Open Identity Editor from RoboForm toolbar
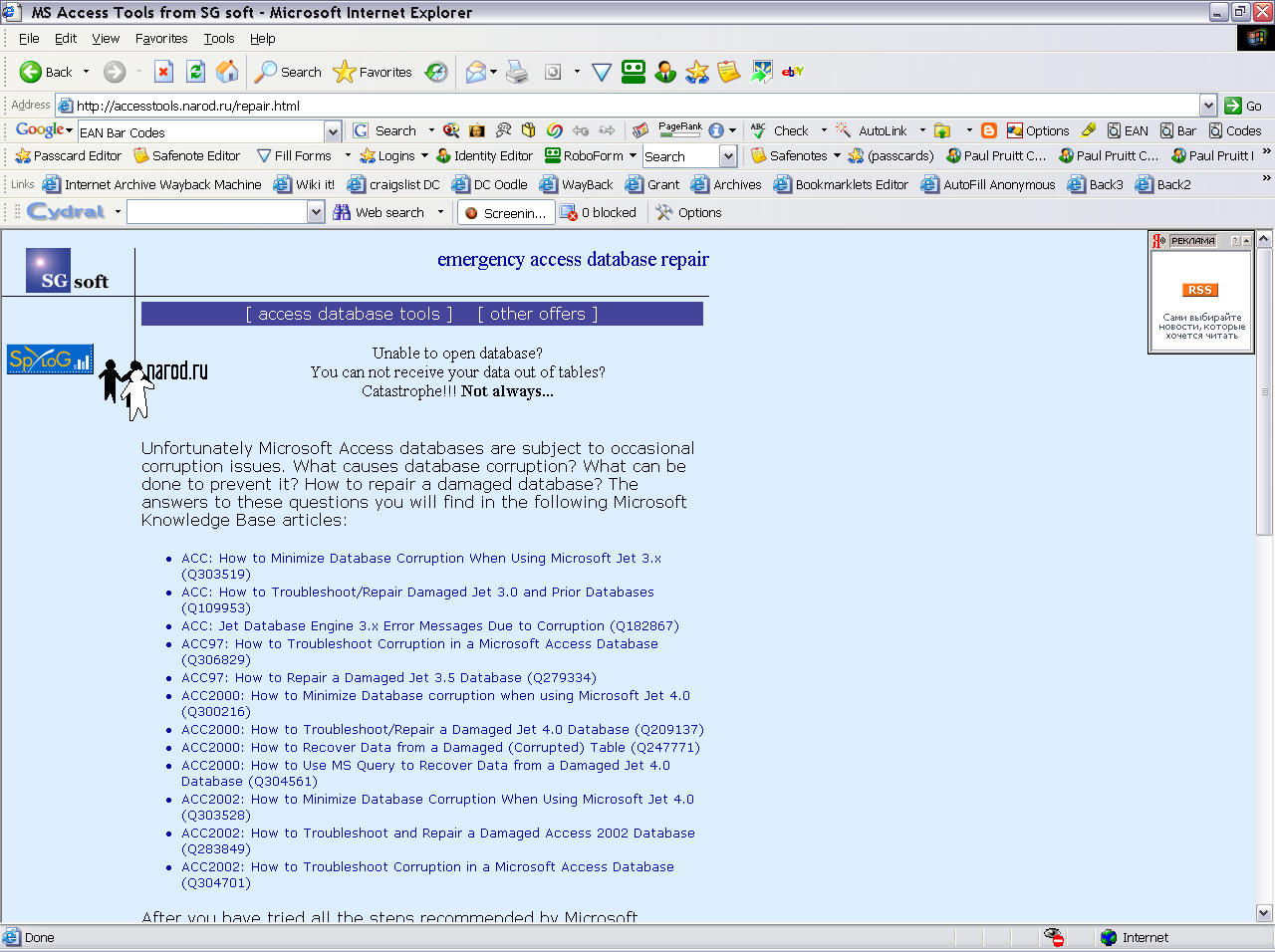1275x952 pixels. [484, 155]
